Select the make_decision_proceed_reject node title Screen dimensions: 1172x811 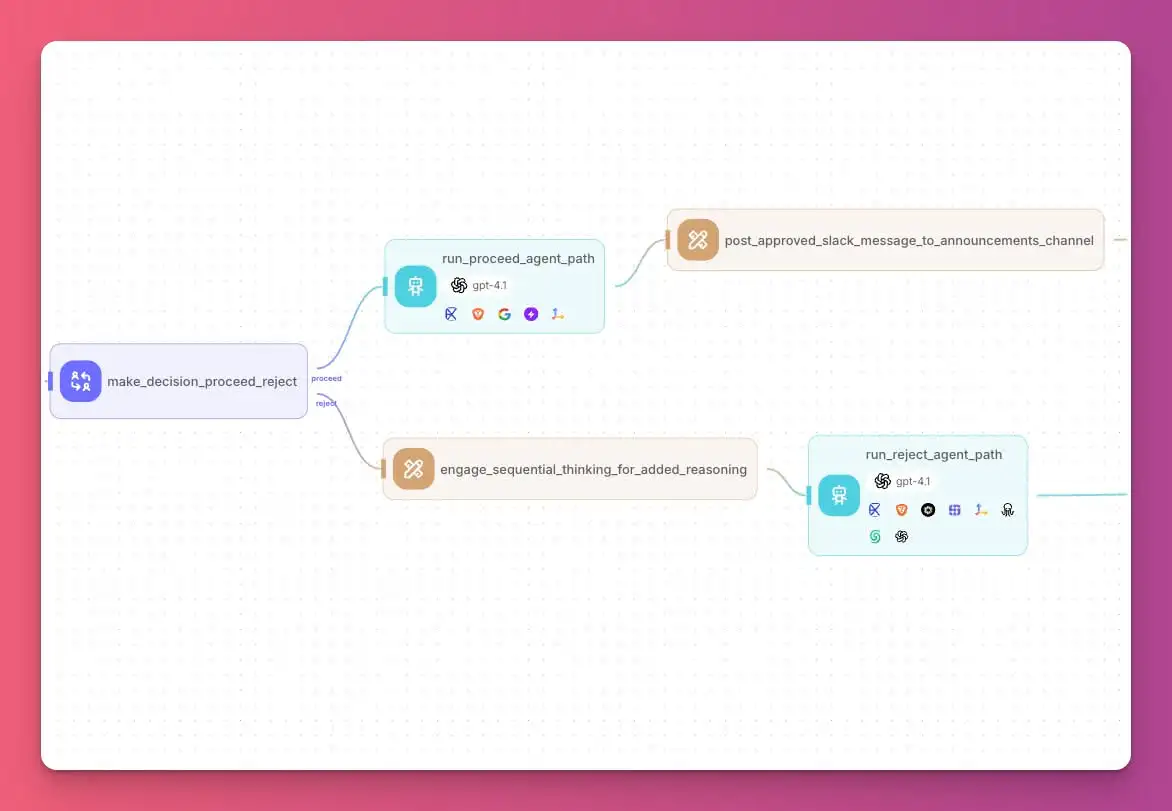(x=203, y=381)
